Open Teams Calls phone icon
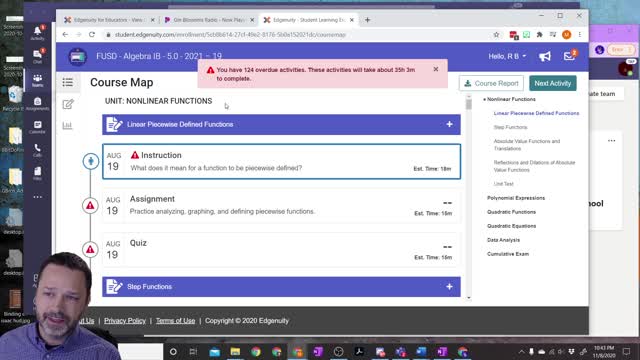 point(38,150)
